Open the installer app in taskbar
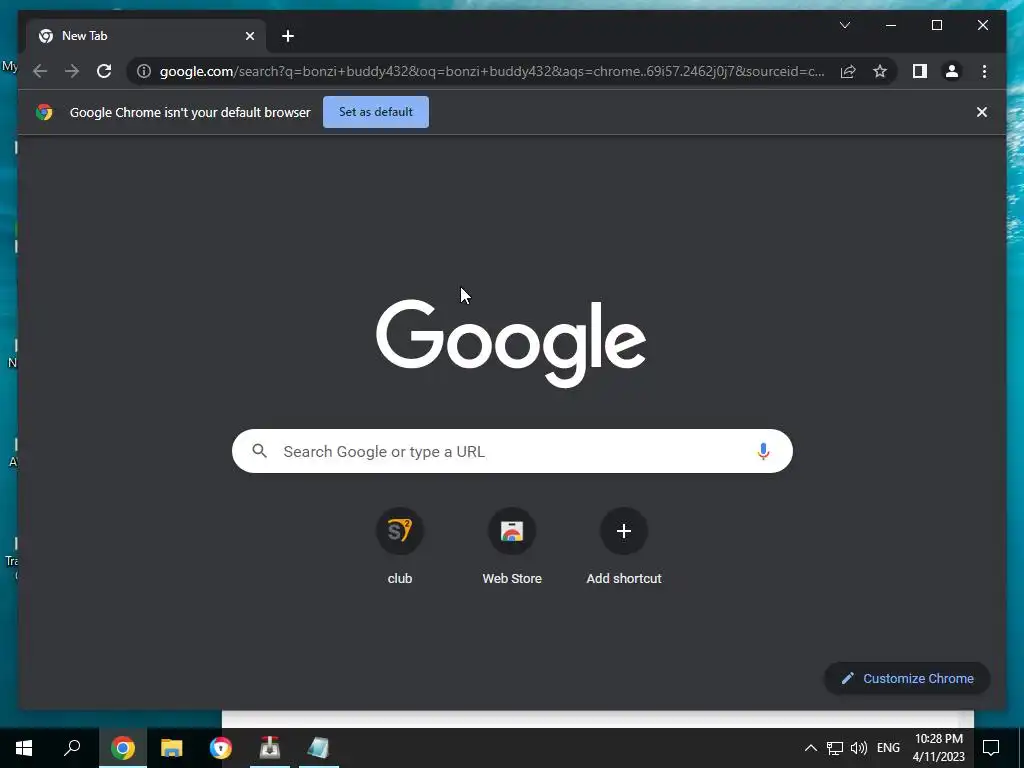Screen dimensions: 1024x768 (270, 748)
